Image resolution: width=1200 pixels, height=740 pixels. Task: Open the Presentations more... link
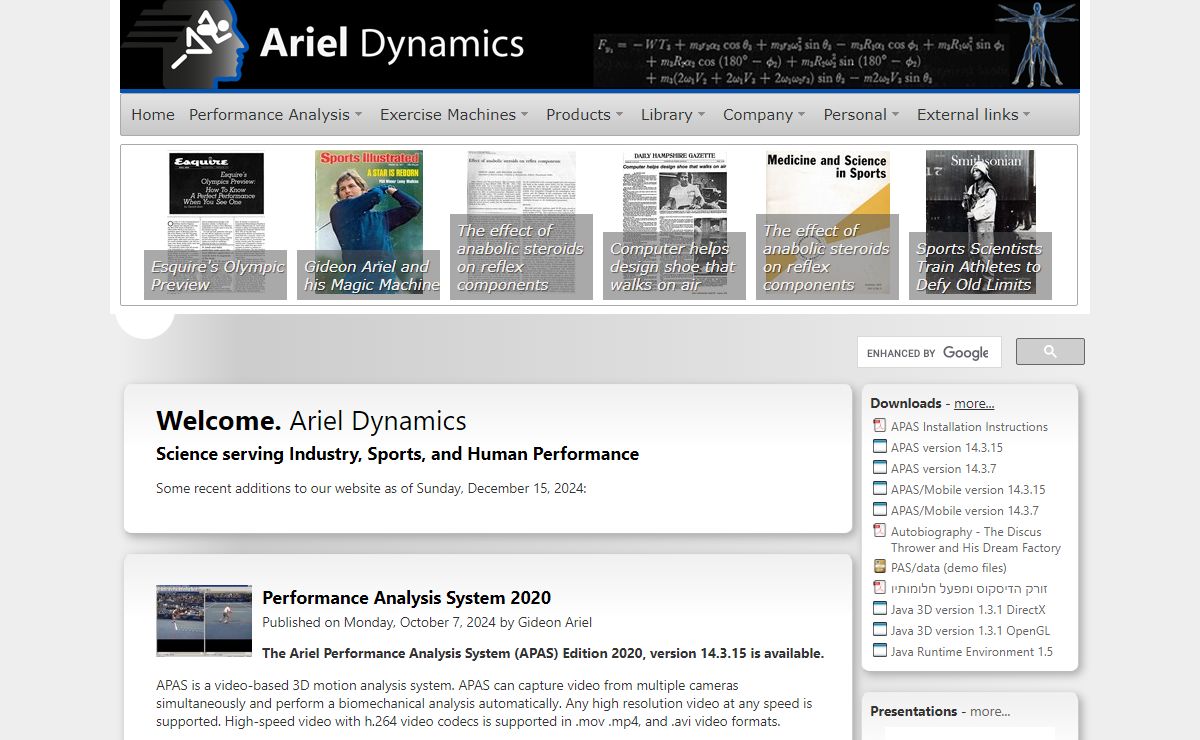[990, 712]
